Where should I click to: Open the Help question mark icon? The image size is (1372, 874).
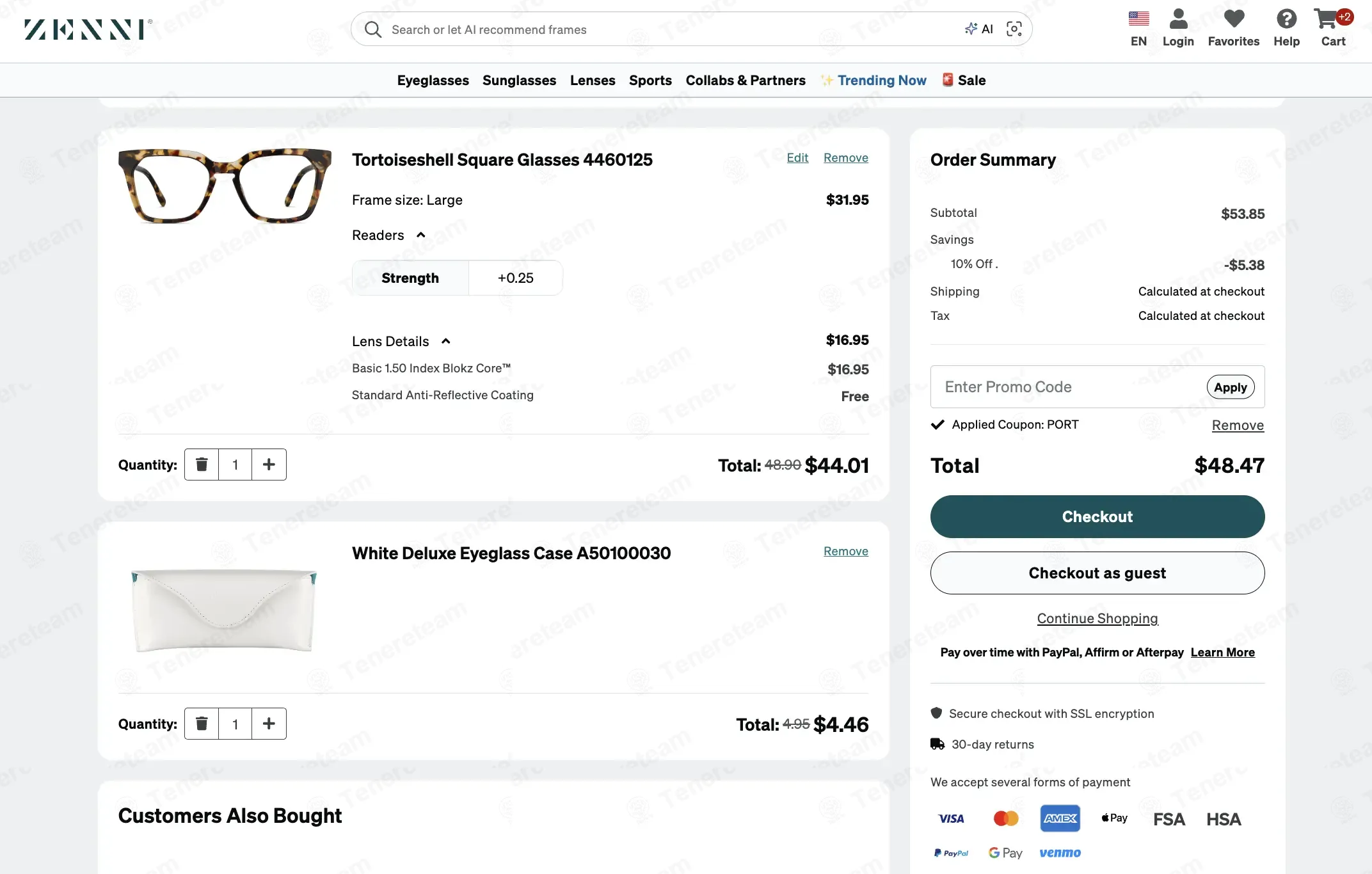point(1286,19)
